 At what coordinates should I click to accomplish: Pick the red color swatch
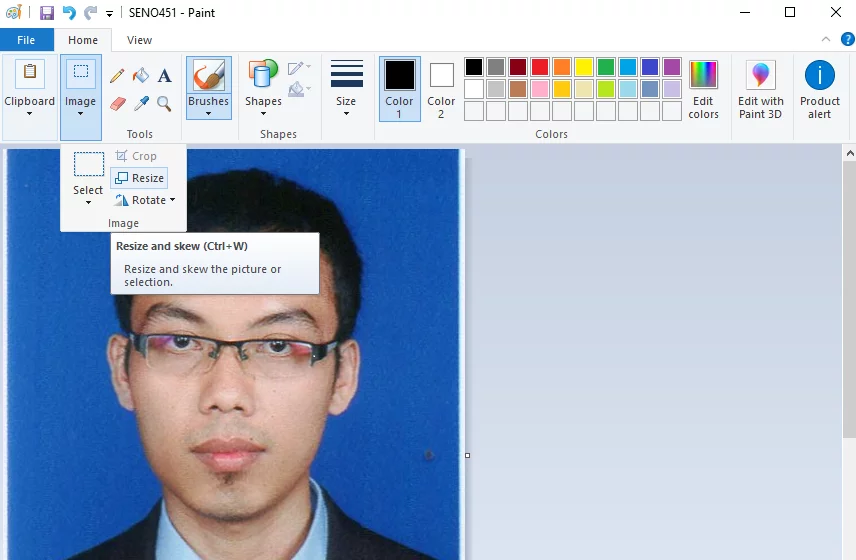coord(540,67)
